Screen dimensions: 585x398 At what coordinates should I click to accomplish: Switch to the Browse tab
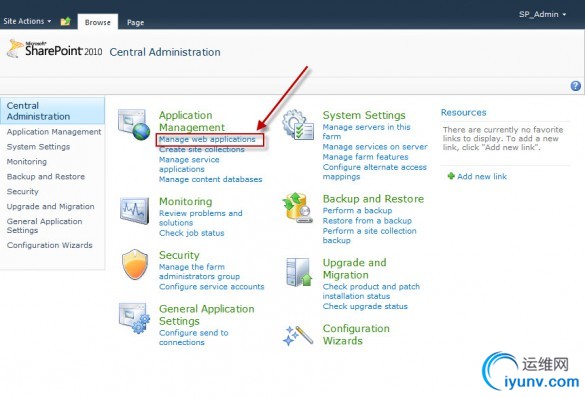(x=98, y=22)
